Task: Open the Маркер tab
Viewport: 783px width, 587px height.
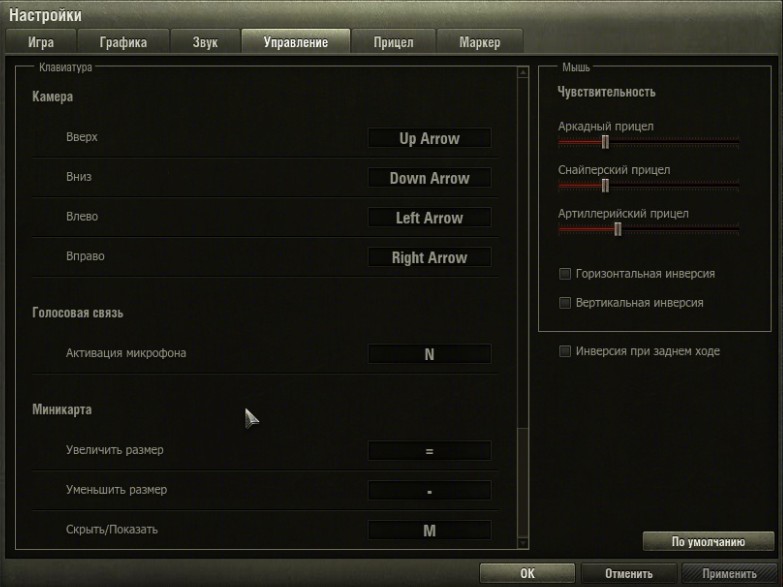Action: 479,42
